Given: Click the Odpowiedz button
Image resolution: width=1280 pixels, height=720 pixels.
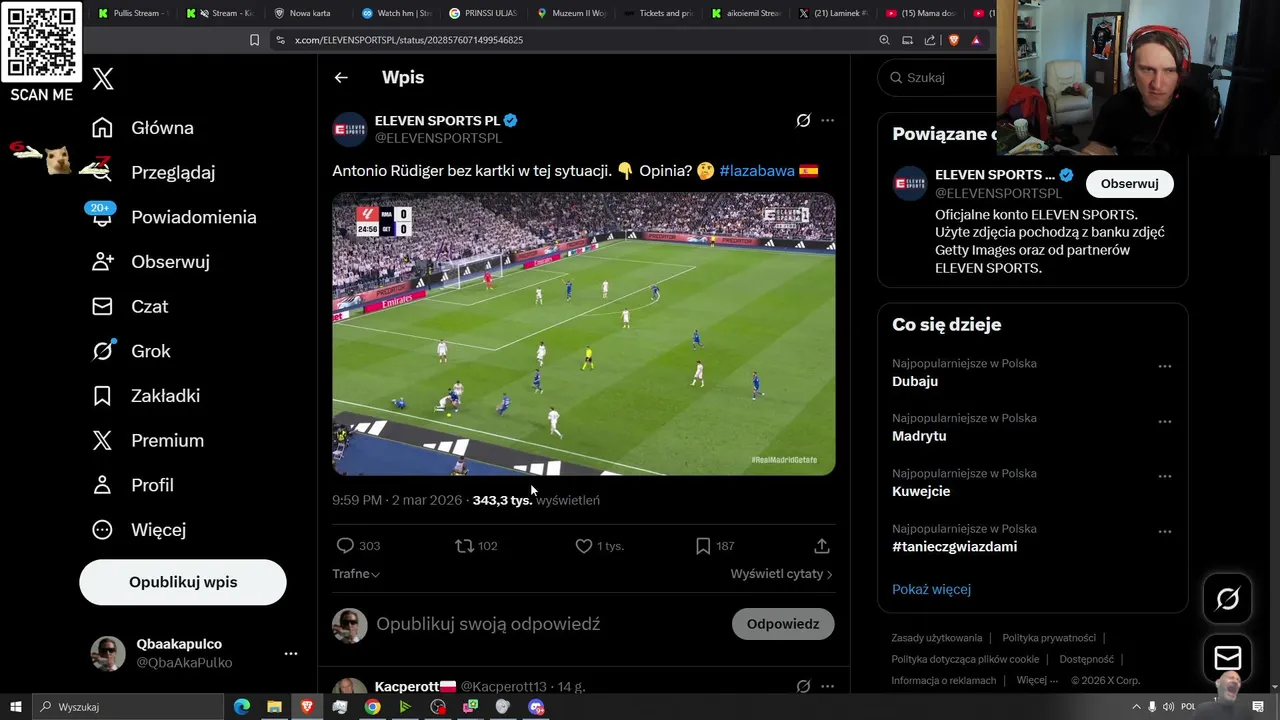Looking at the screenshot, I should pyautogui.click(x=783, y=624).
